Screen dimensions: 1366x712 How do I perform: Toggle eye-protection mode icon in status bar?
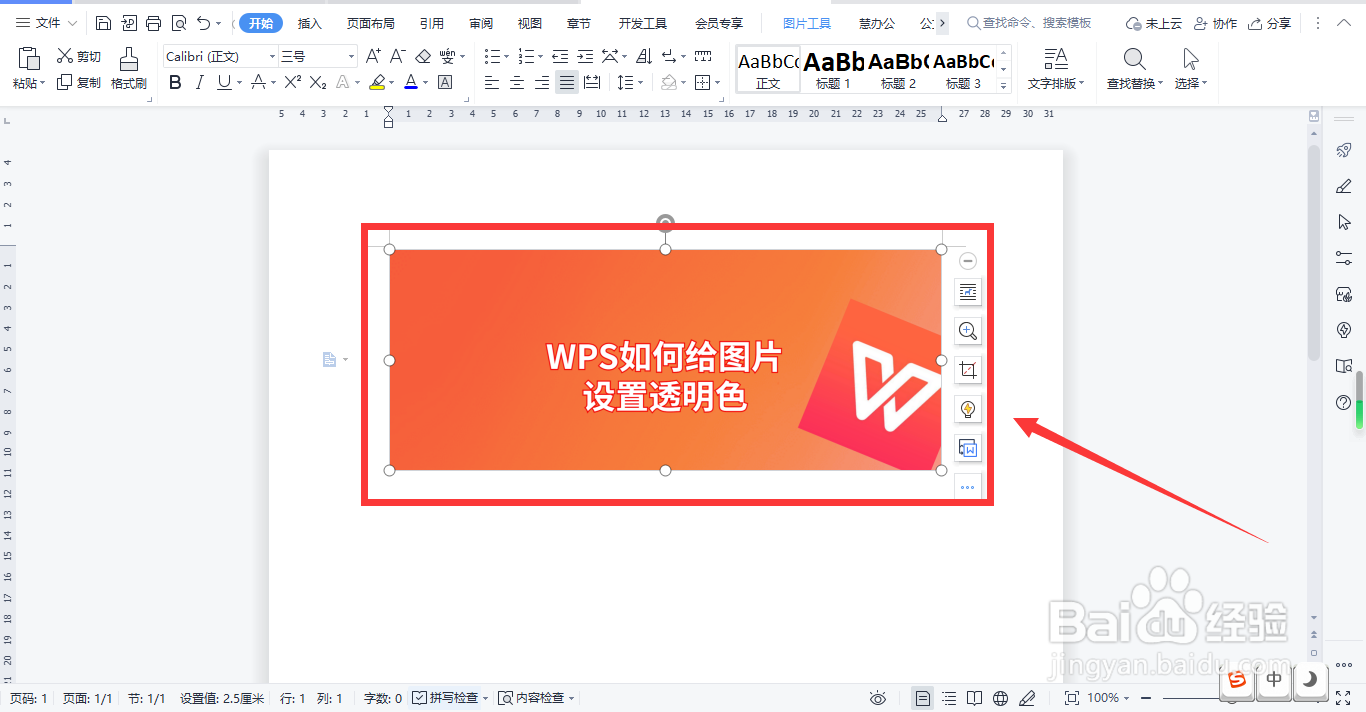(x=878, y=698)
